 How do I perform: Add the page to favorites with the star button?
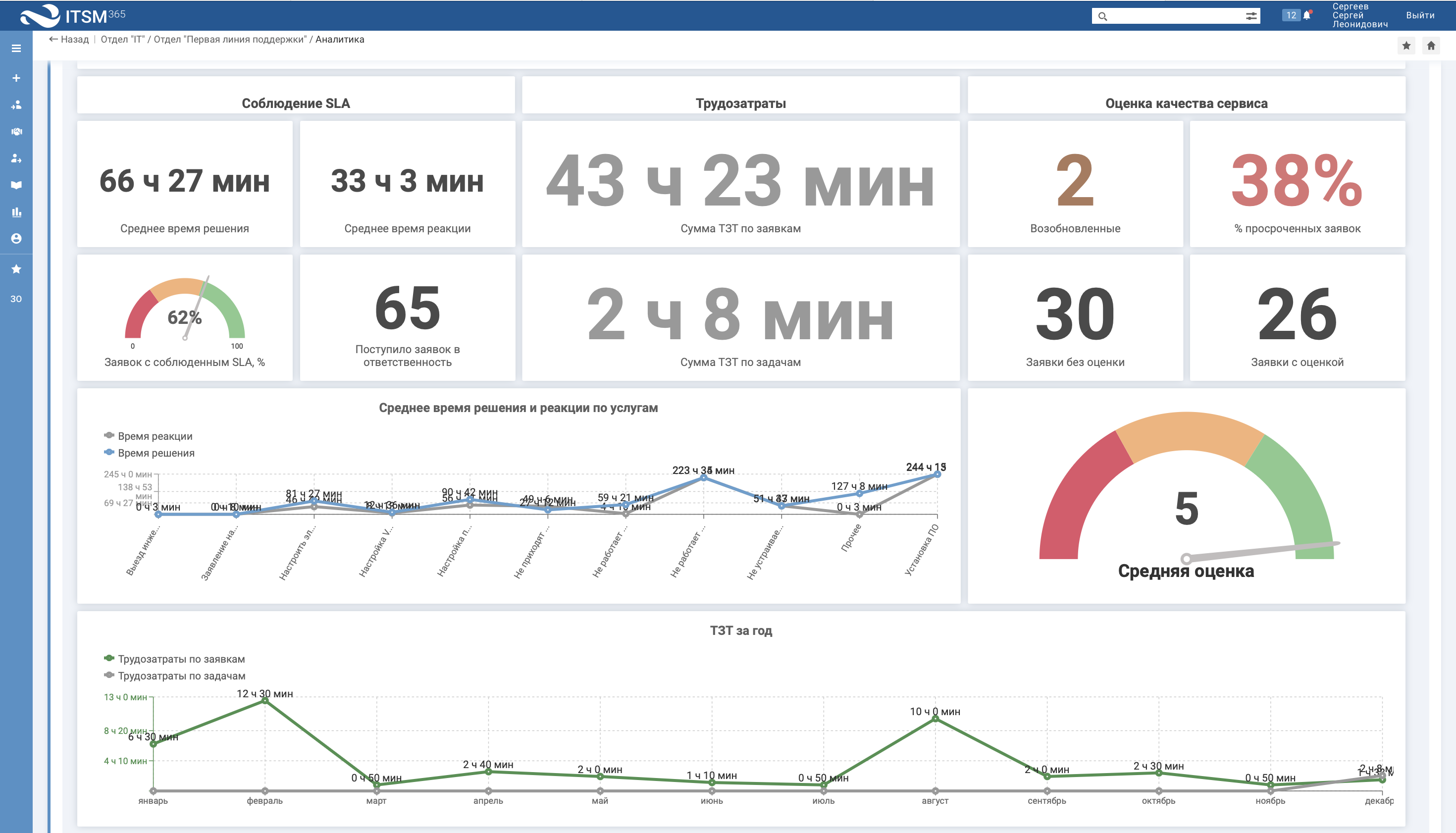tap(1406, 46)
